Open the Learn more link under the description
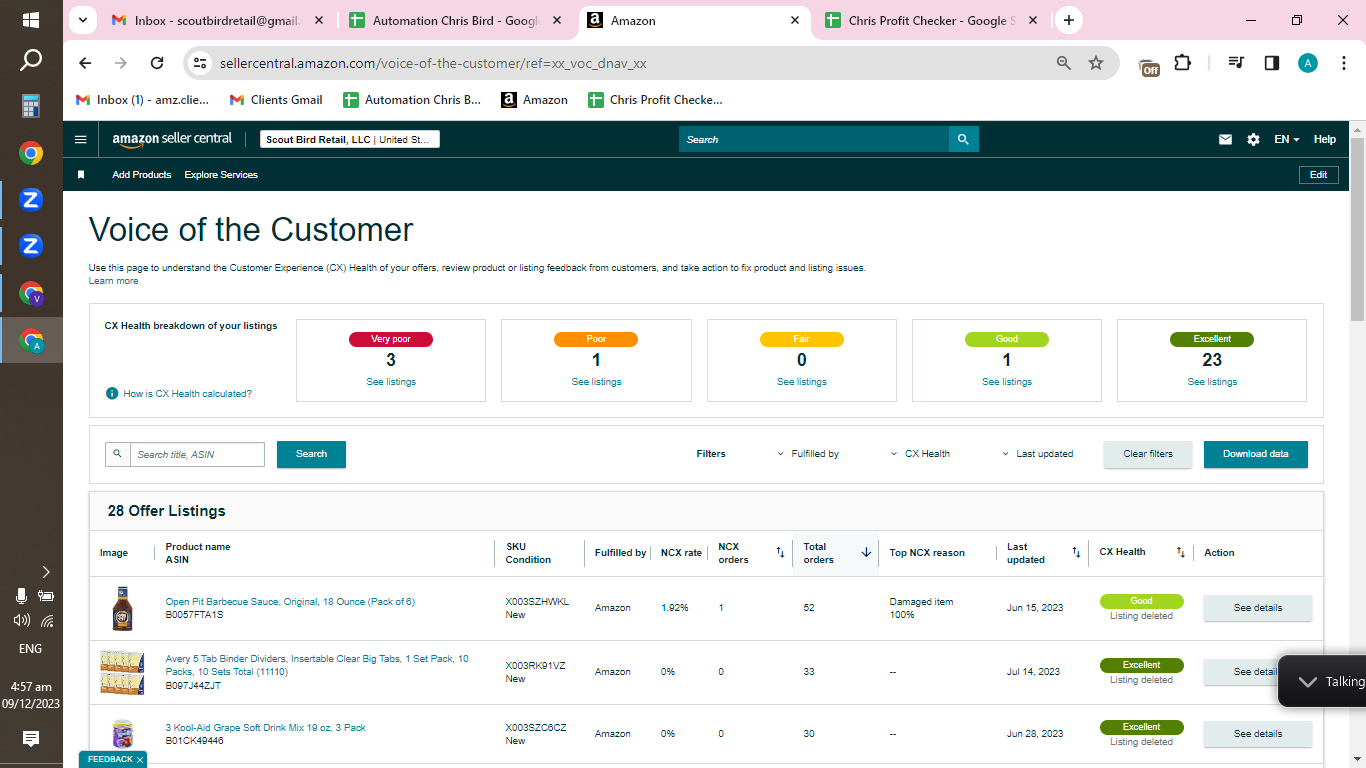The height and width of the screenshot is (768, 1366). pos(114,281)
